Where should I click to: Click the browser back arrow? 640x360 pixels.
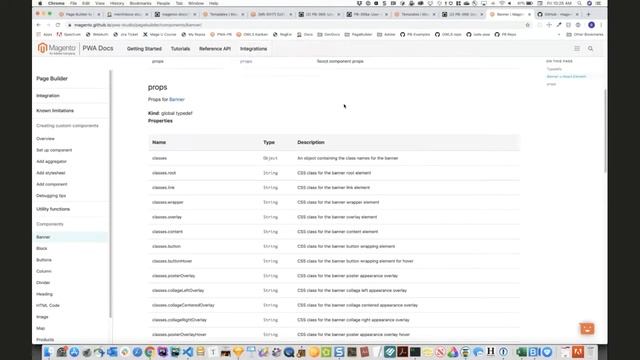(x=39, y=25)
